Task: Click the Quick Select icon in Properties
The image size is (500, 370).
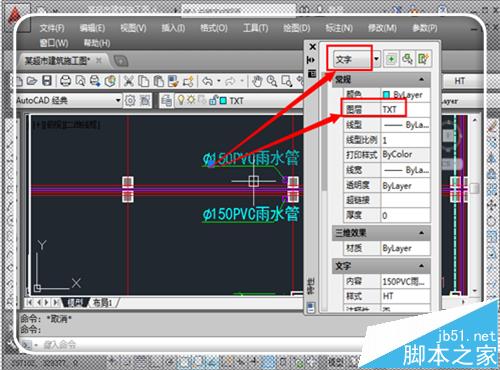Action: (423, 59)
